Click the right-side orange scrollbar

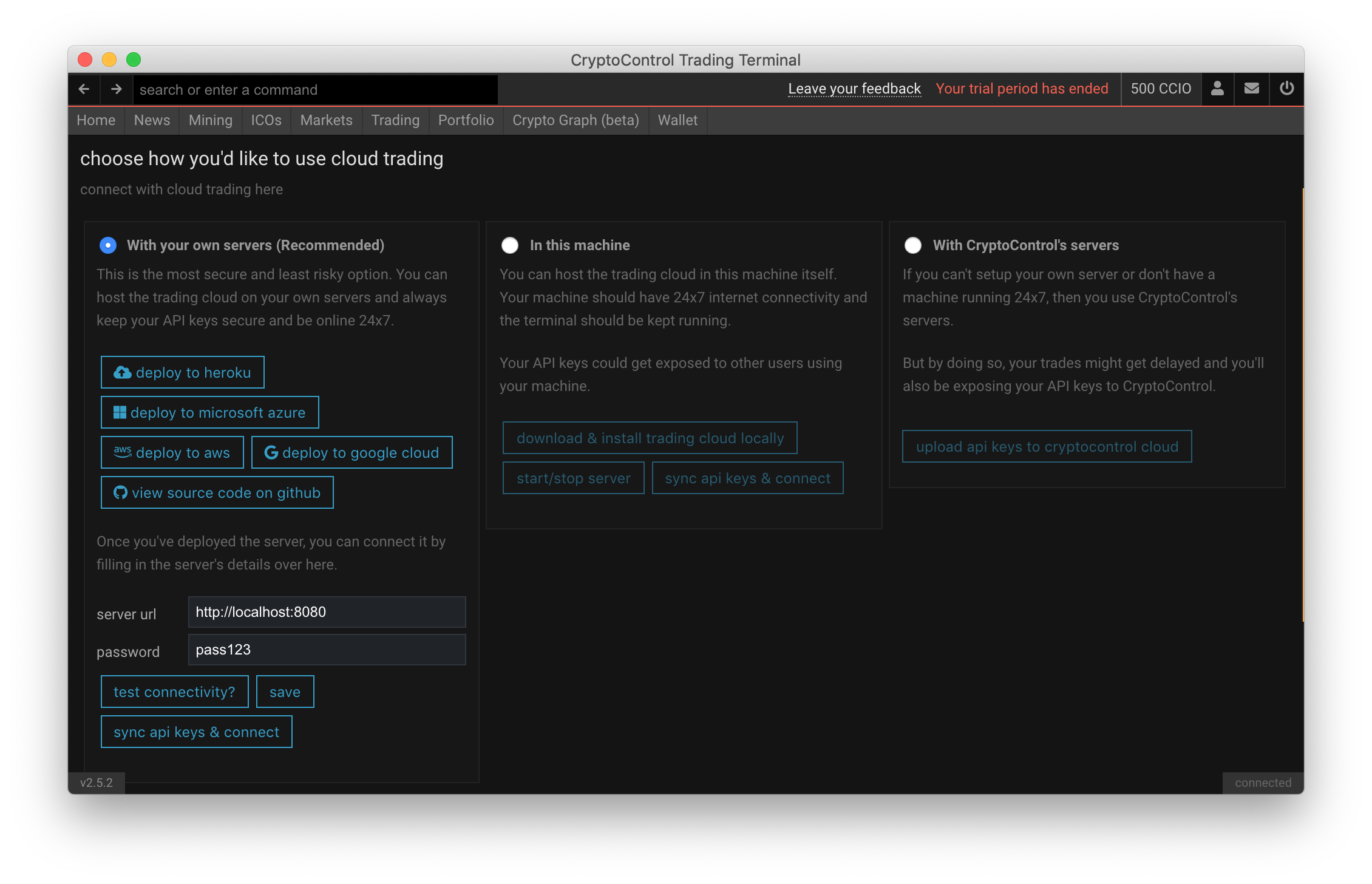pos(1303,404)
